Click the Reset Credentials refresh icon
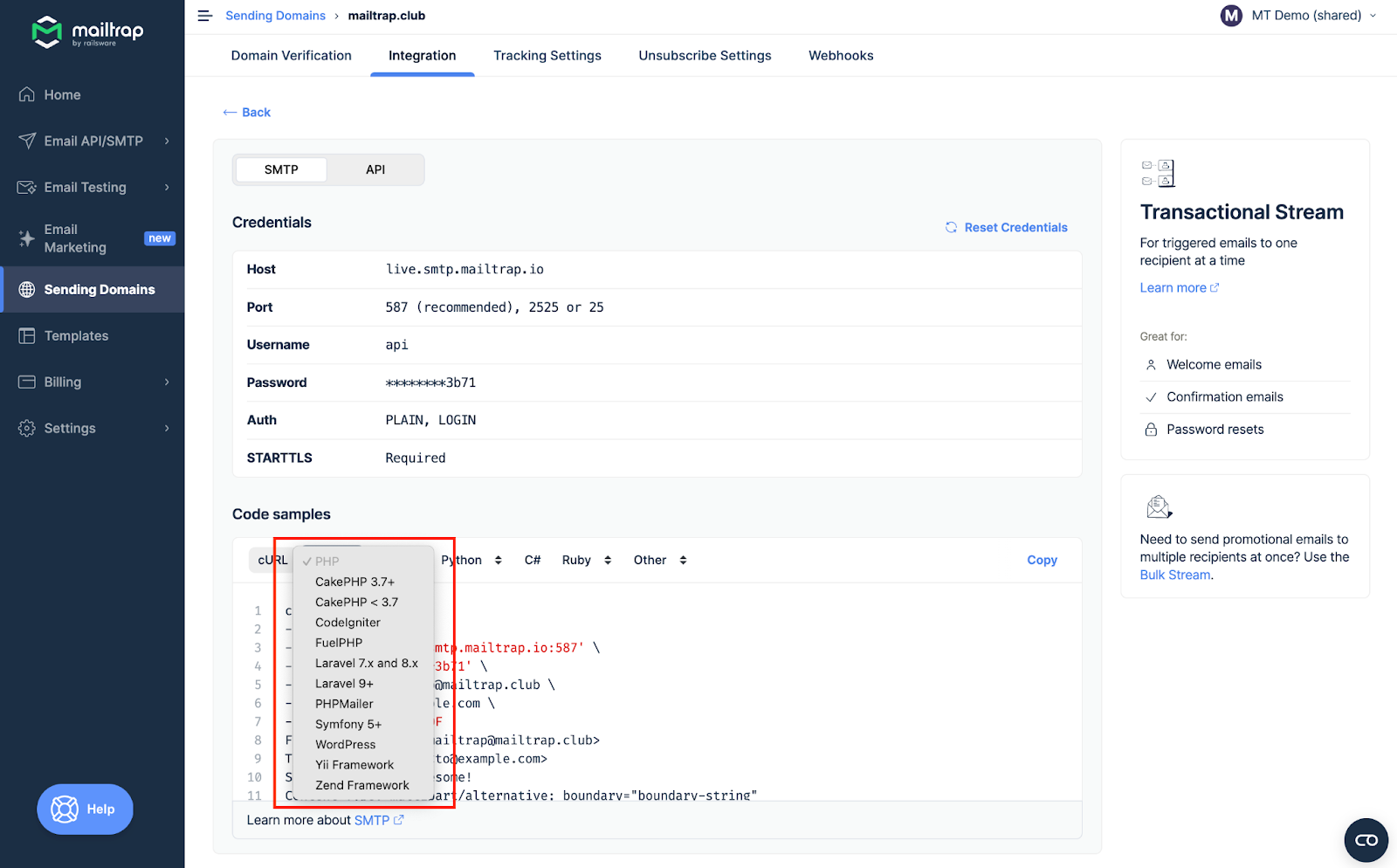This screenshot has width=1397, height=868. tap(951, 228)
